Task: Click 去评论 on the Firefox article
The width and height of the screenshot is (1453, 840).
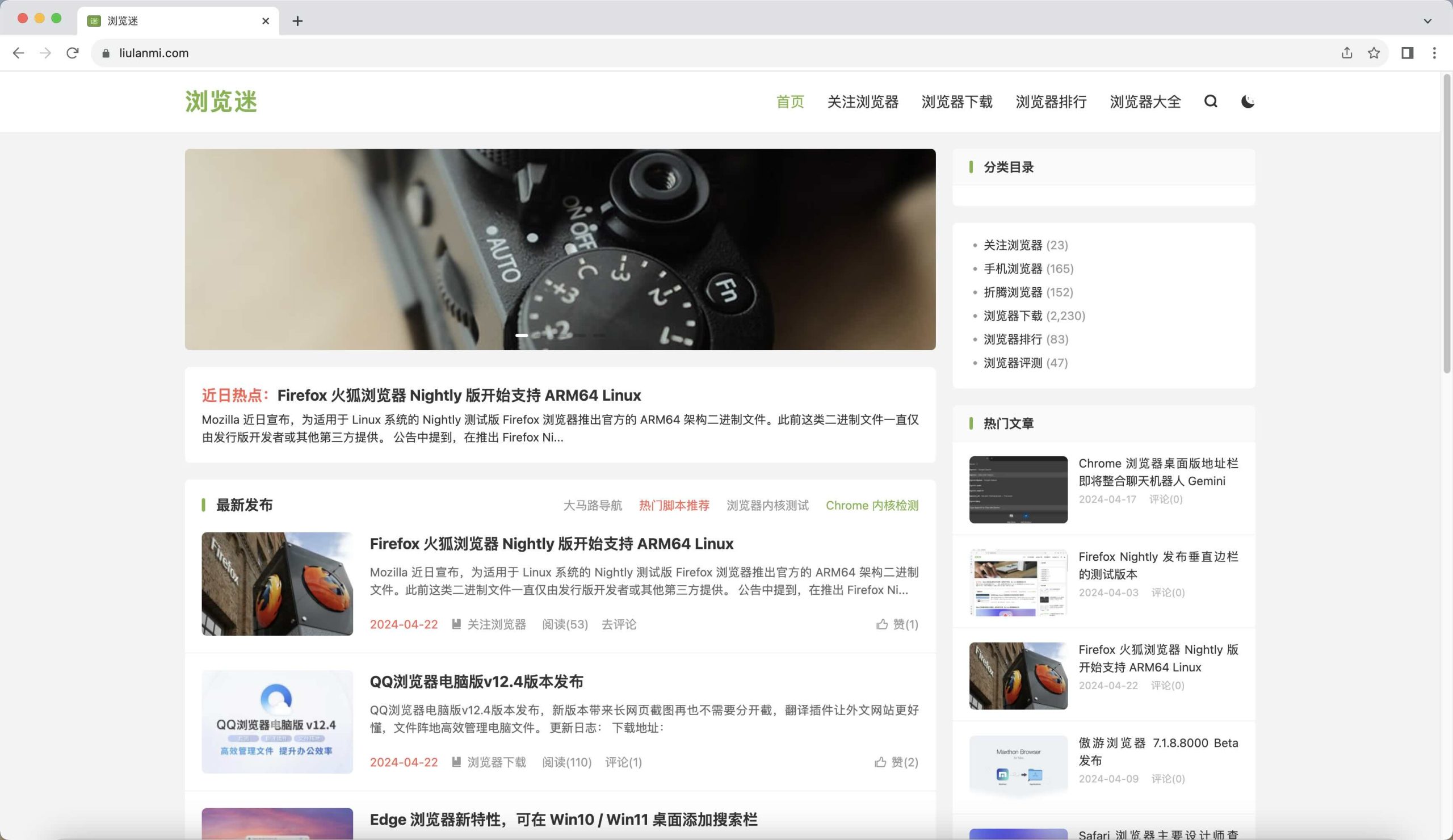Action: click(619, 624)
